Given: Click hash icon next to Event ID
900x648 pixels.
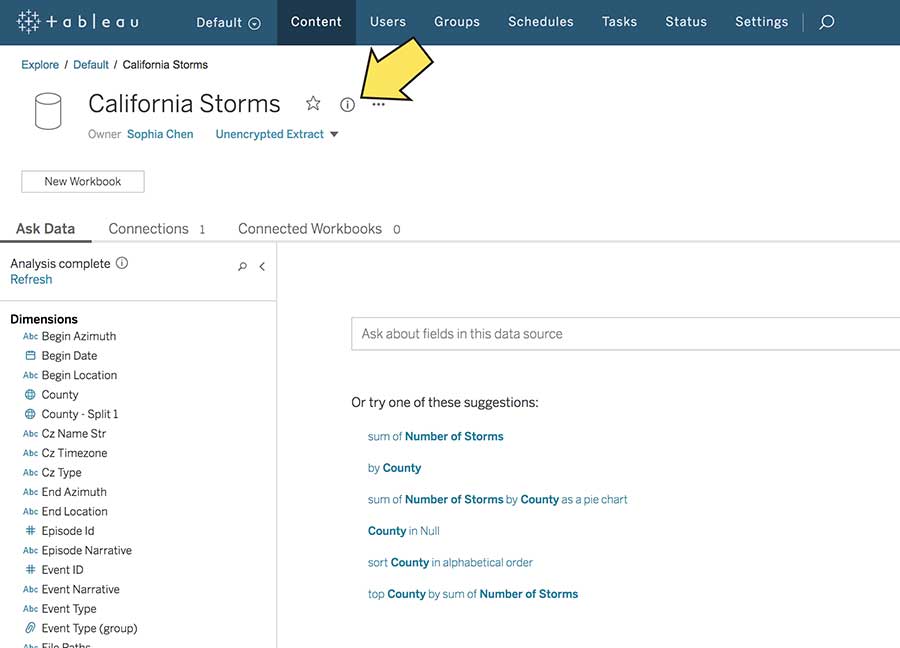Looking at the screenshot, I should (x=30, y=570).
